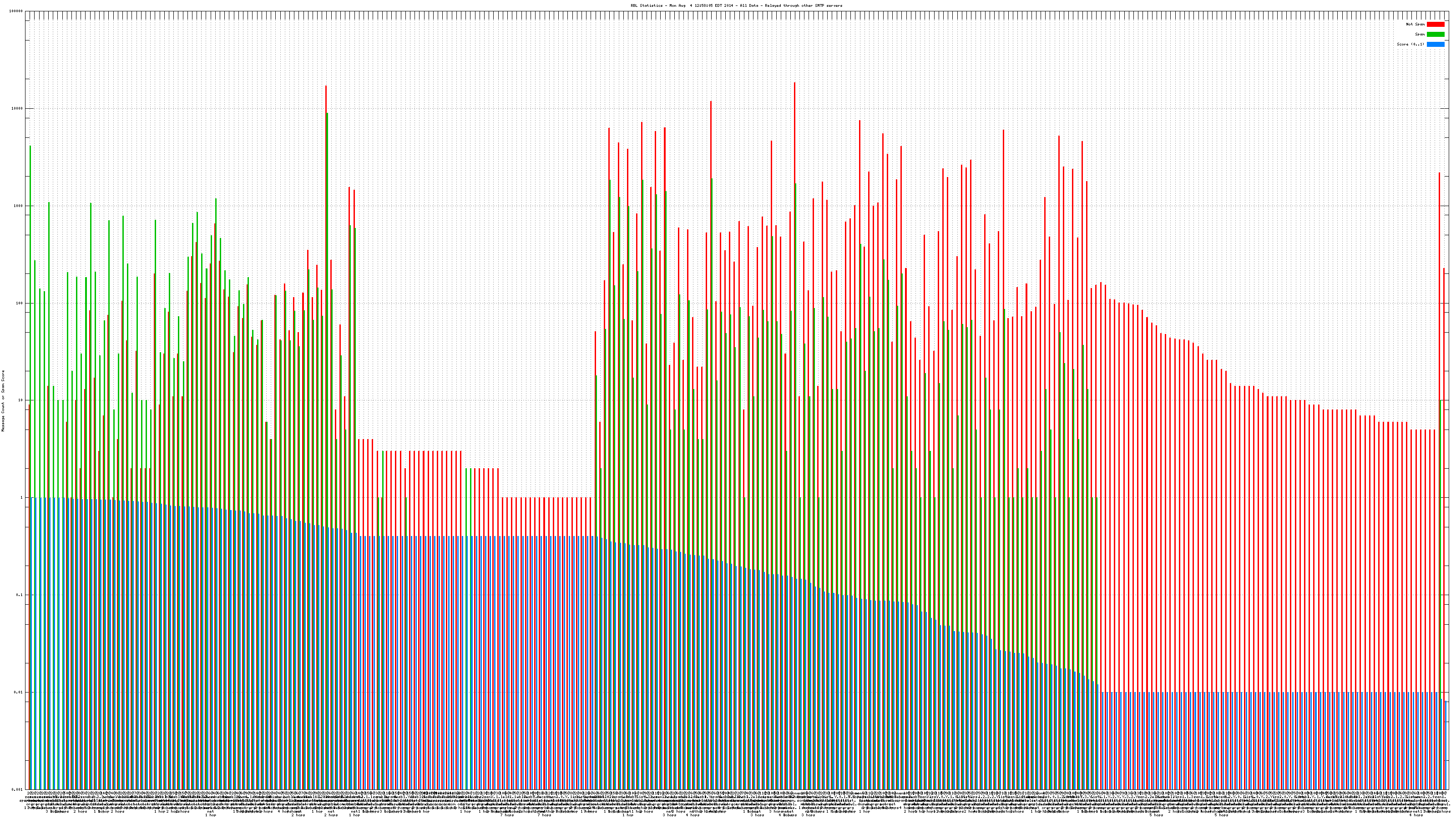Click the RBL Statistics chart title
The width and height of the screenshot is (1456, 819).
tap(736, 5)
